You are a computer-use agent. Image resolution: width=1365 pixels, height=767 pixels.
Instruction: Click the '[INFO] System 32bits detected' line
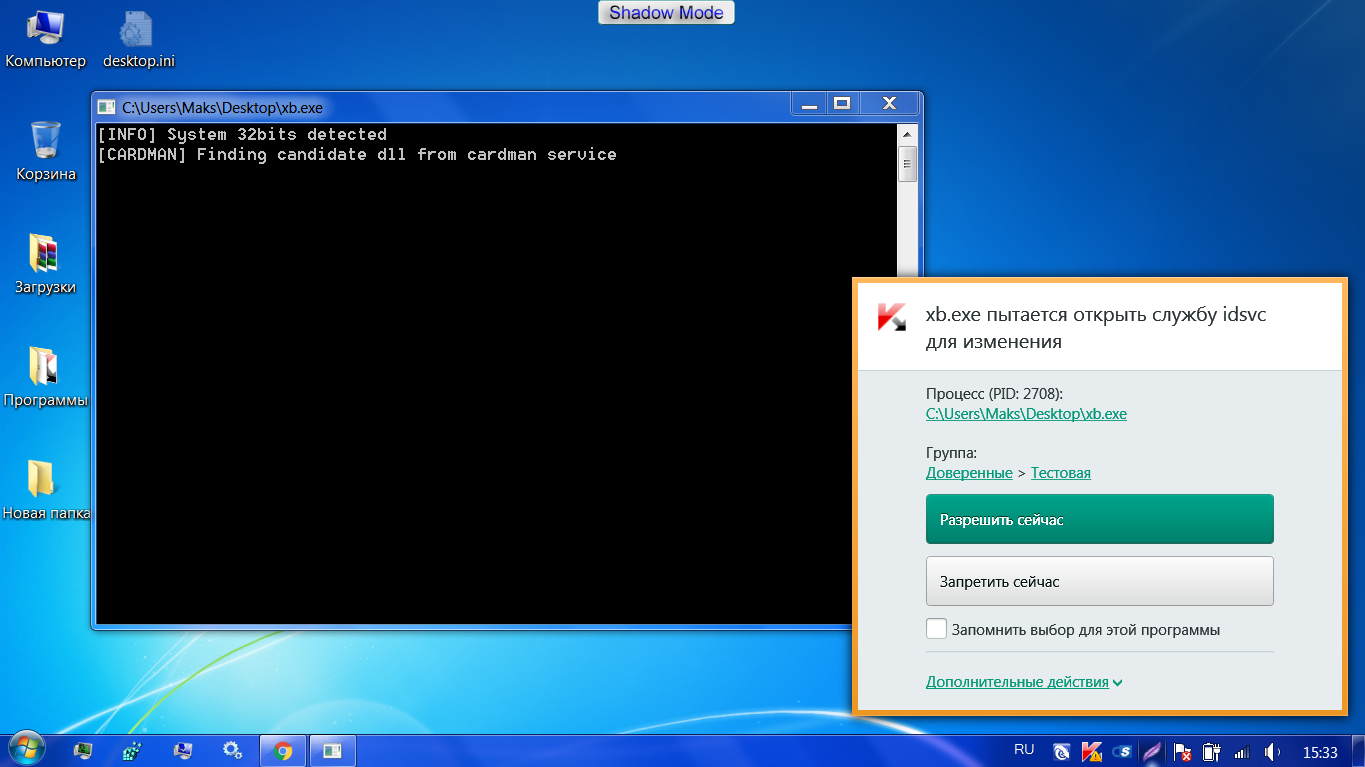pos(242,134)
